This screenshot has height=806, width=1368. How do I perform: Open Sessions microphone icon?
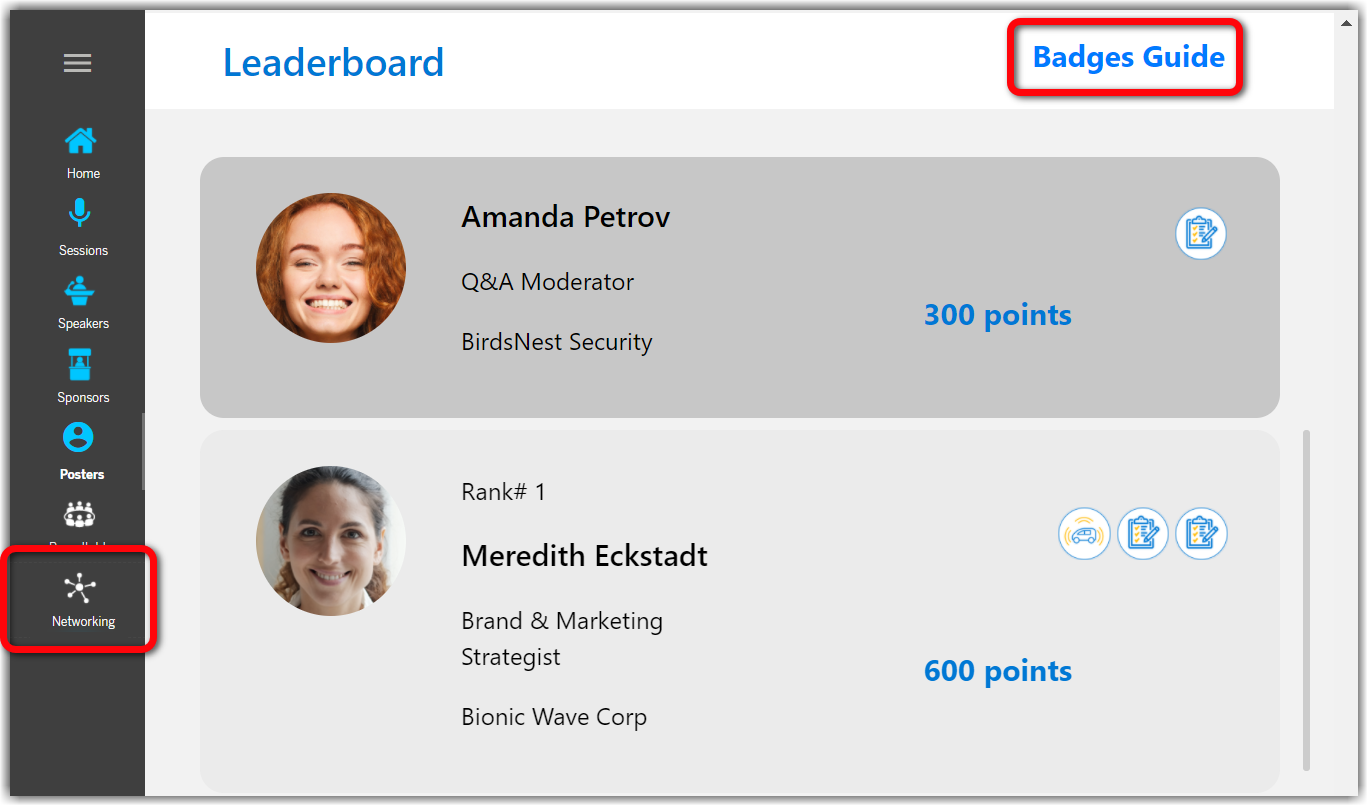[80, 214]
